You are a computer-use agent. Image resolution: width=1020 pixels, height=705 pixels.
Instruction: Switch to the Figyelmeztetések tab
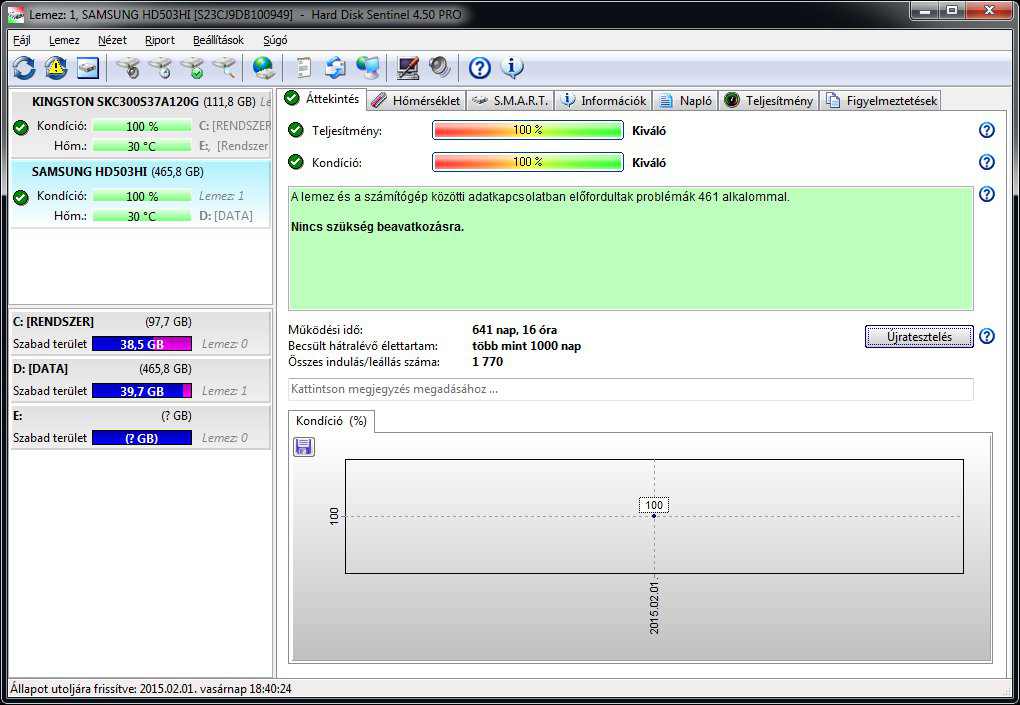click(x=881, y=101)
